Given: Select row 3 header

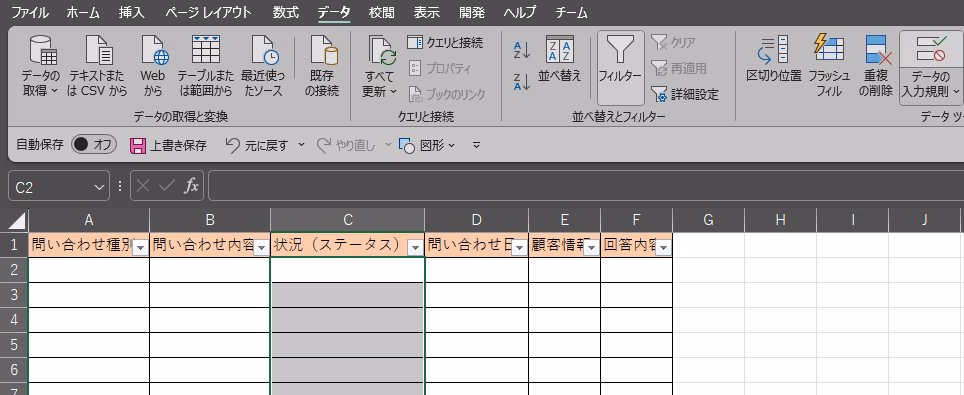Looking at the screenshot, I should coord(14,295).
